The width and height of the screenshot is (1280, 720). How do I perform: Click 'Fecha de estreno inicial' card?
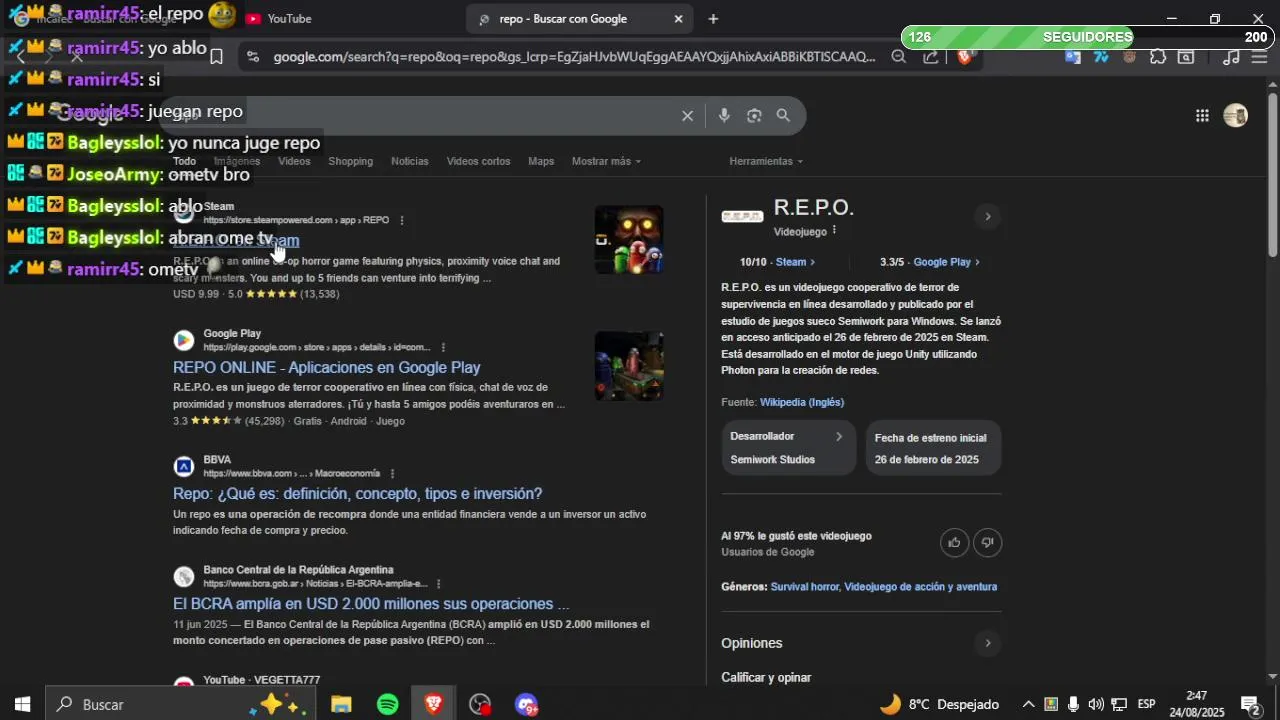click(932, 448)
